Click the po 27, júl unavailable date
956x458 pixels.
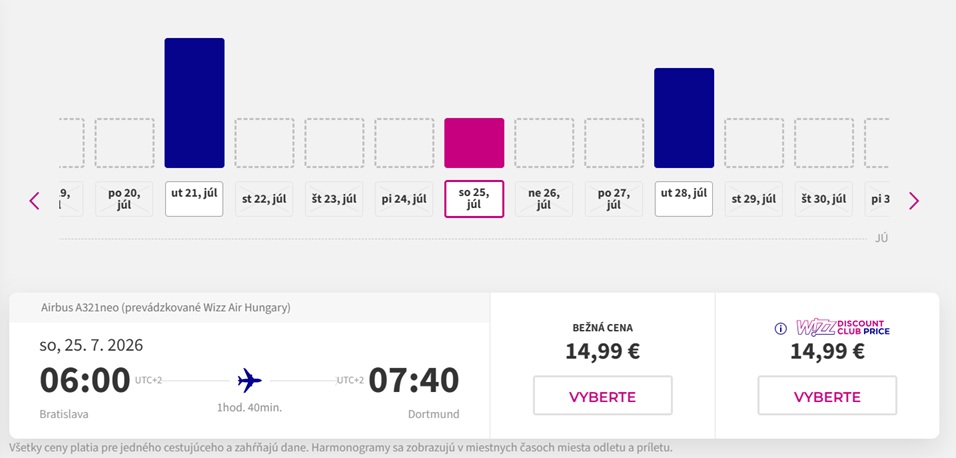613,199
